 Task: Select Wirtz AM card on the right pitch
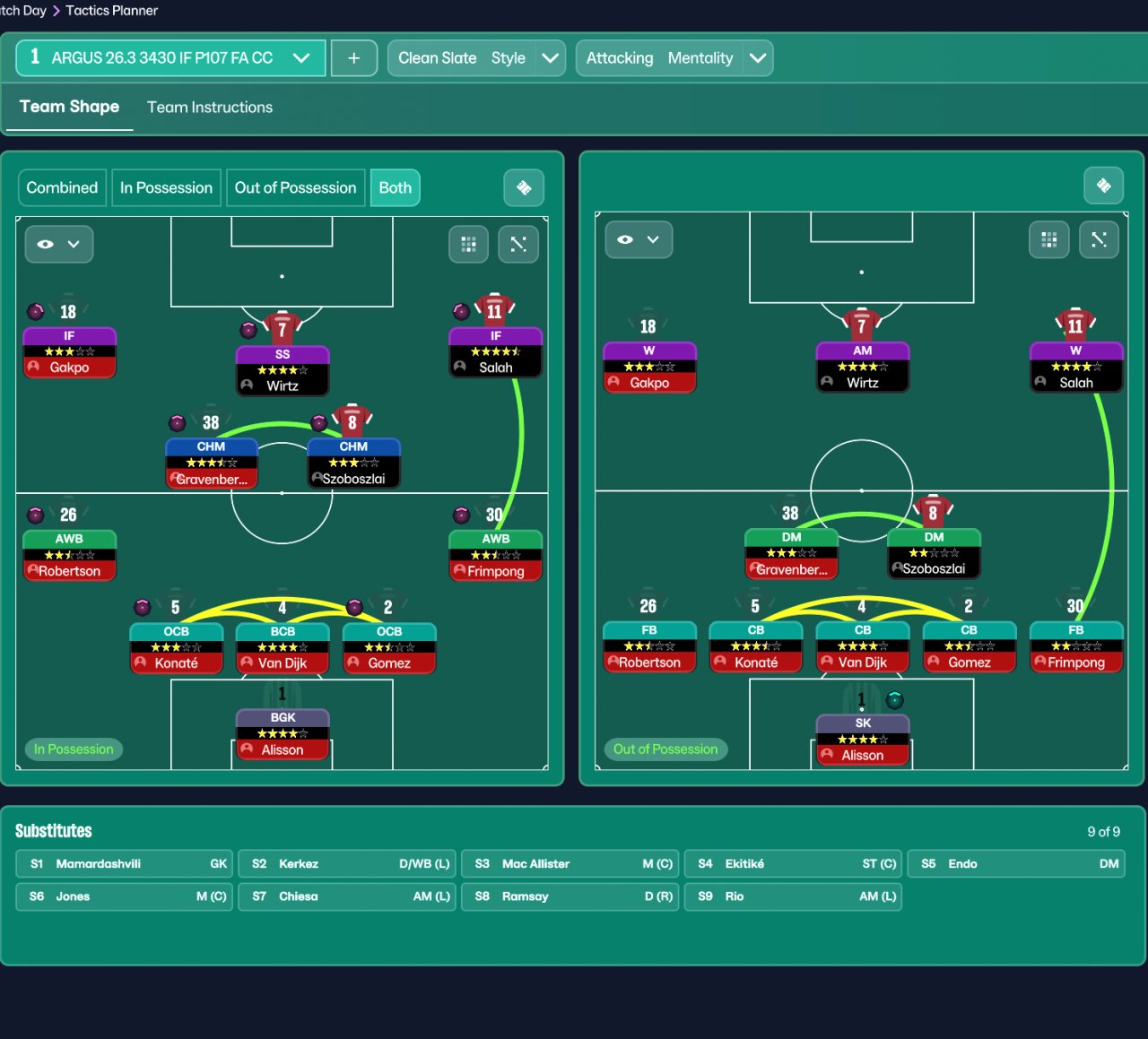coord(863,368)
